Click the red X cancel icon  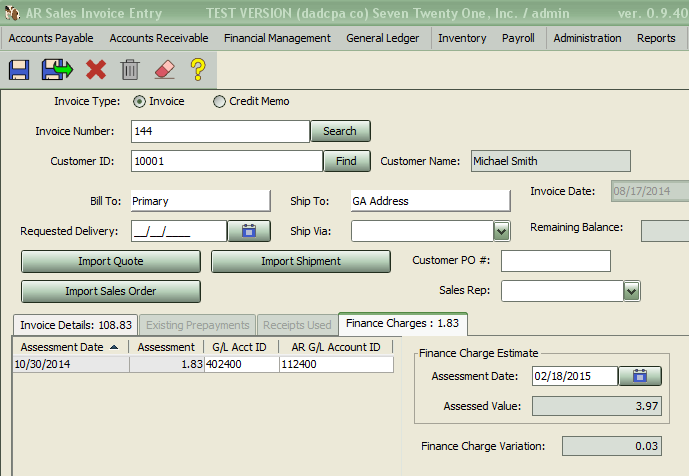[96, 69]
